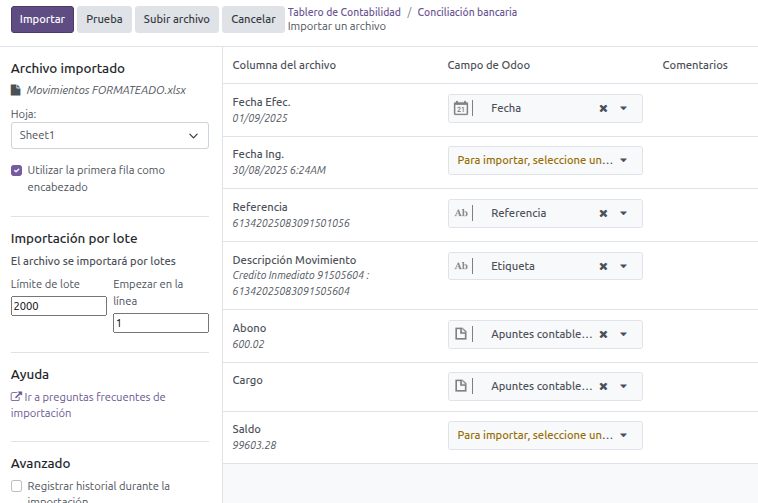Clear the Cargo row field mapping
This screenshot has height=503, width=758.
603,386
